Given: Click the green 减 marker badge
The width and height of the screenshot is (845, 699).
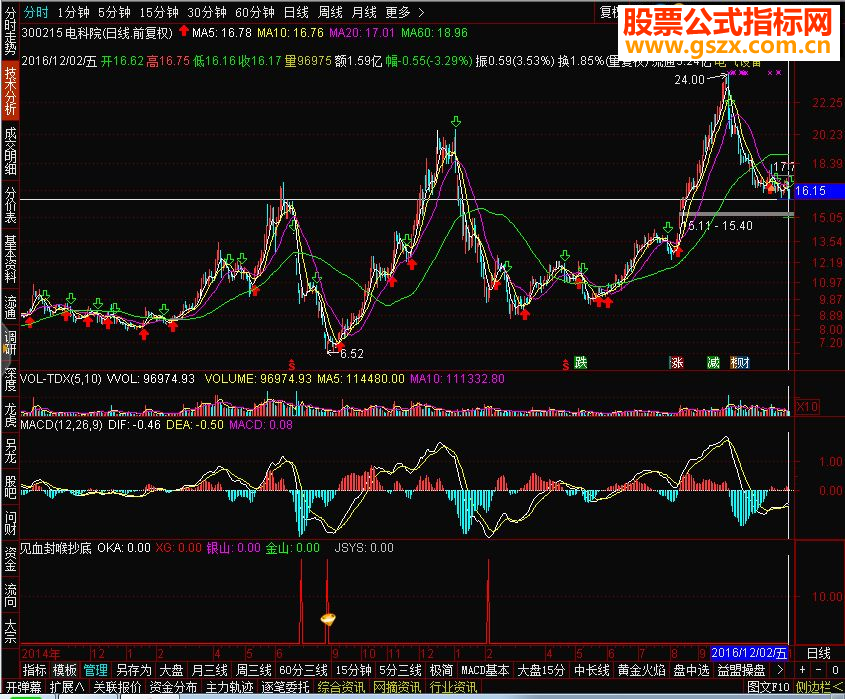Looking at the screenshot, I should (x=714, y=362).
